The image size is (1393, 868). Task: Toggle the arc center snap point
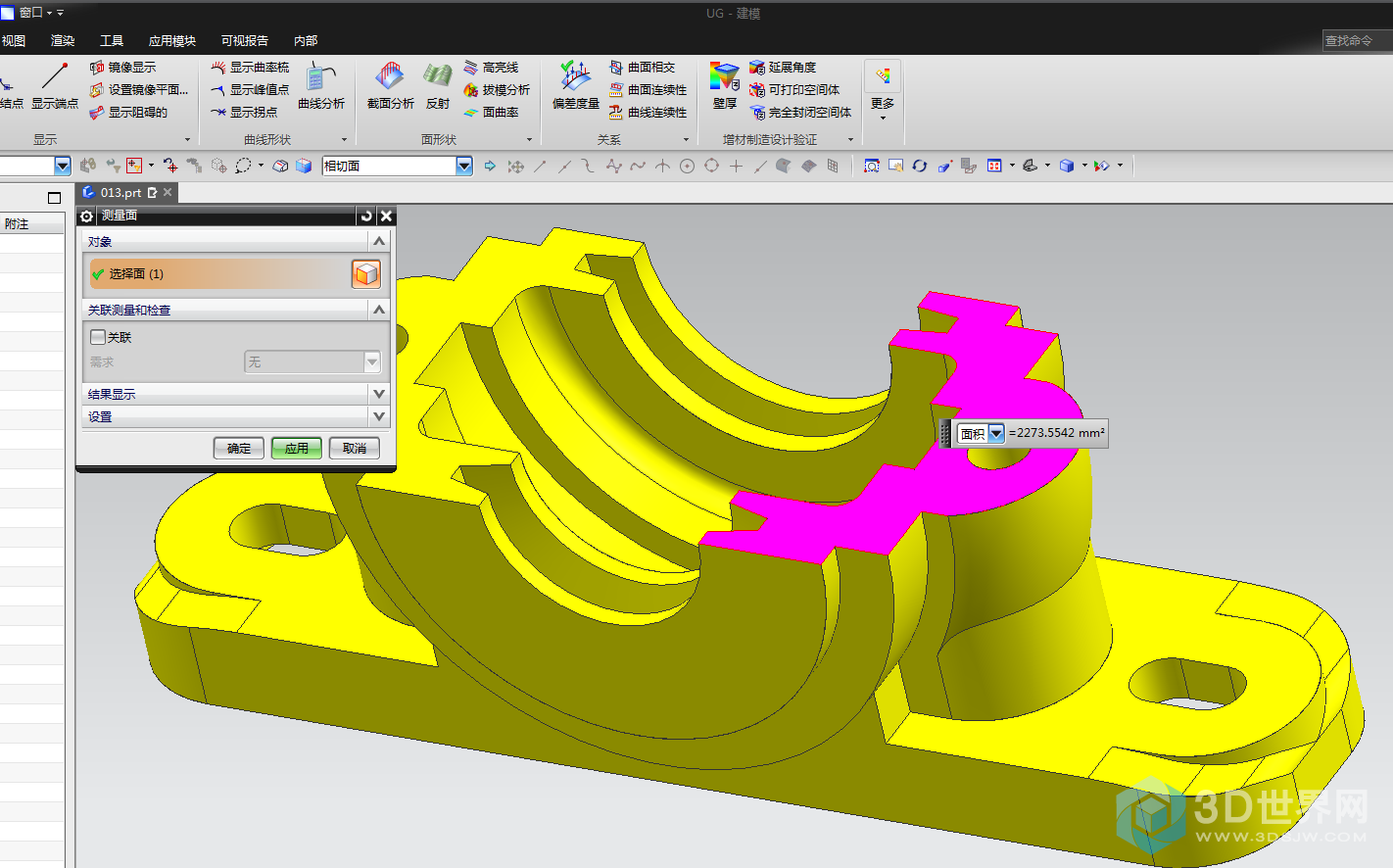688,167
